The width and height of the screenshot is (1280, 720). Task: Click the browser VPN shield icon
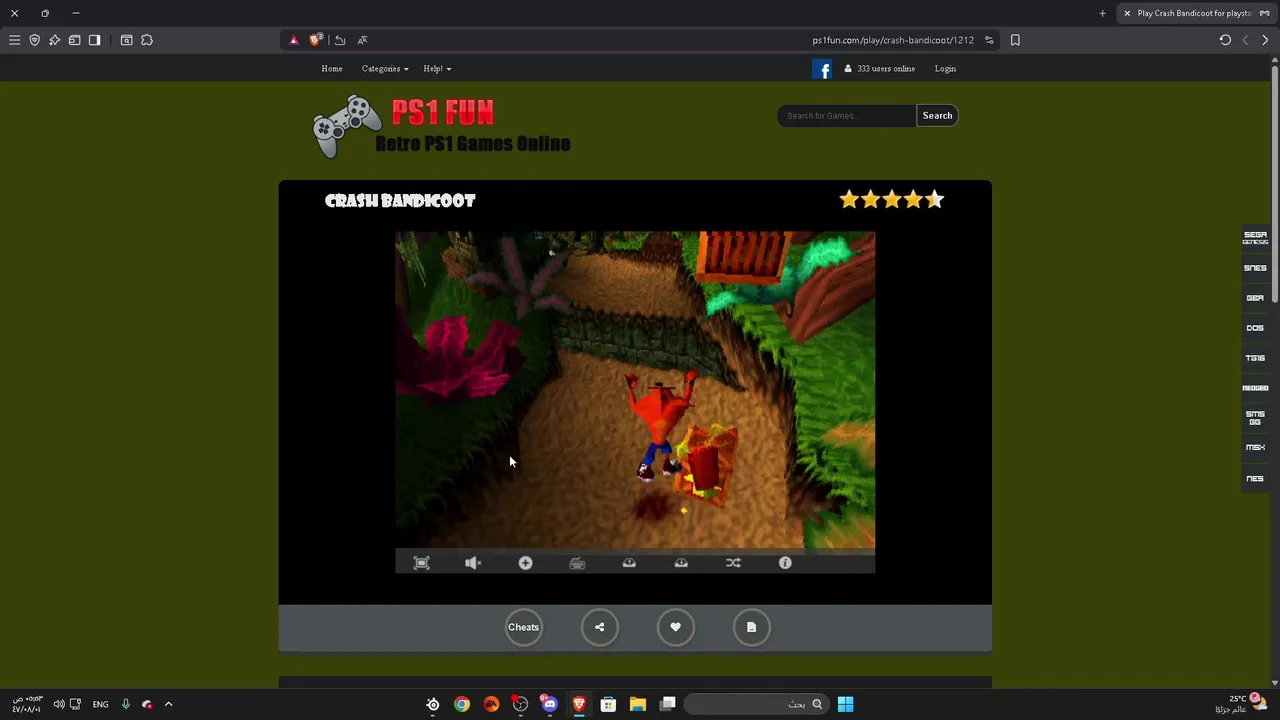tap(34, 40)
